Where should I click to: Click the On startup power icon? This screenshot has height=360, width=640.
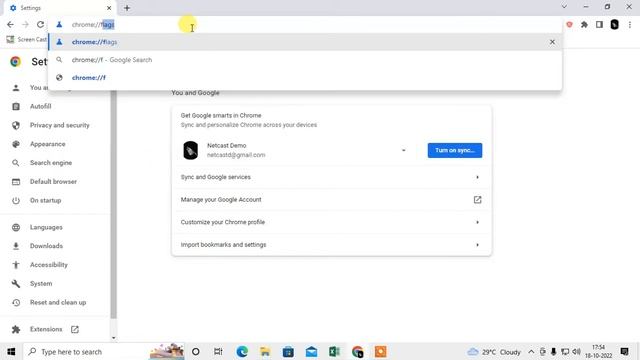coord(16,200)
